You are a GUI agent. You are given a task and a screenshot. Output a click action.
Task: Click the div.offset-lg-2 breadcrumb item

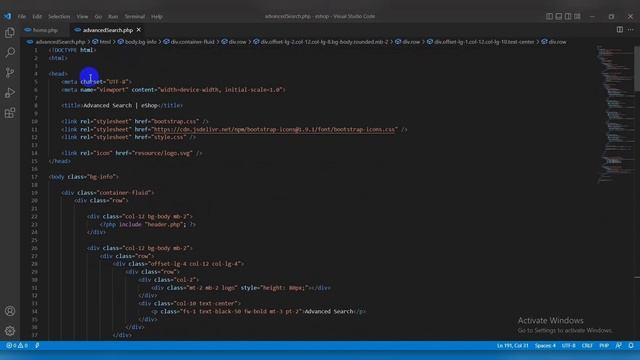[321, 42]
